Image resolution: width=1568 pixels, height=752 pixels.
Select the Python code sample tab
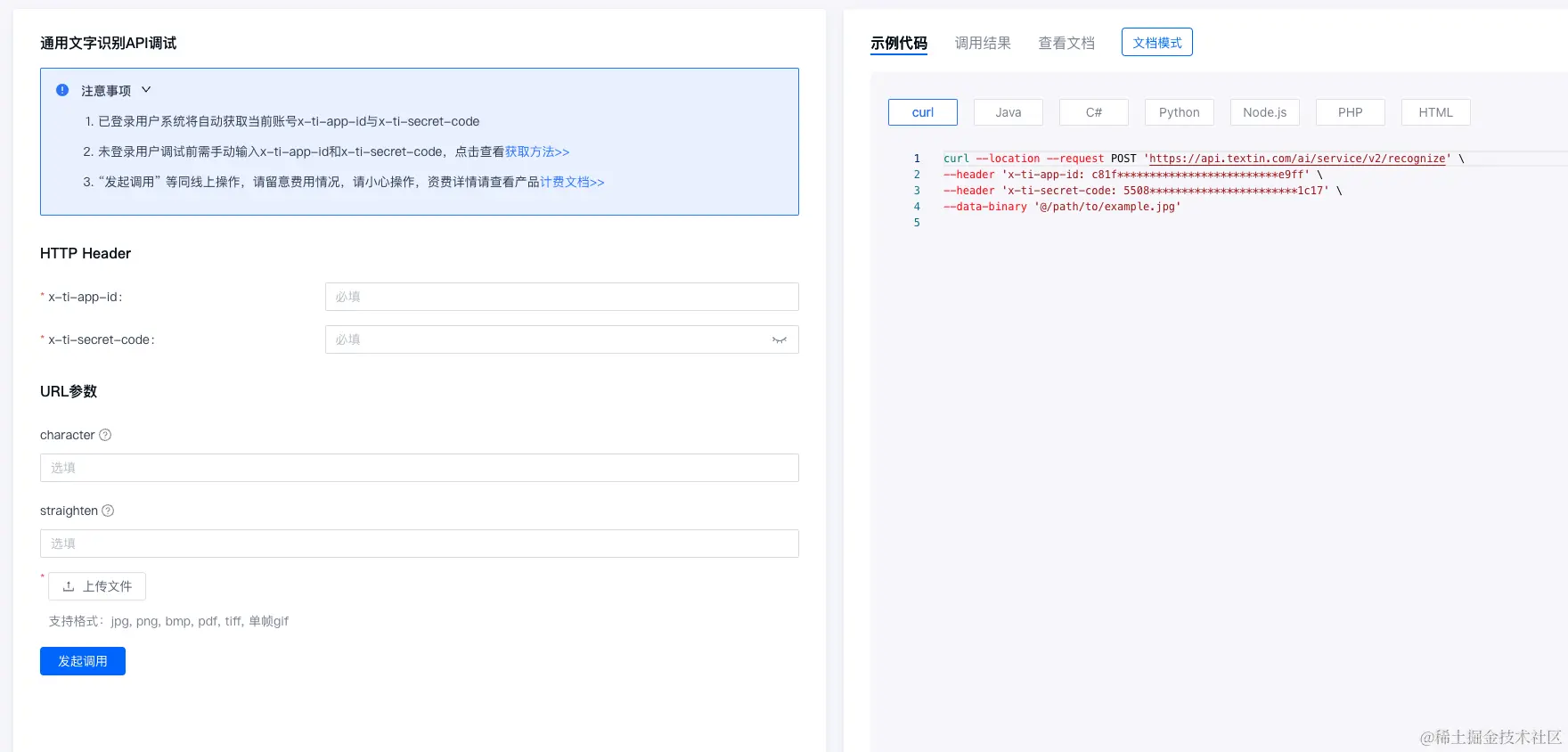click(1180, 112)
